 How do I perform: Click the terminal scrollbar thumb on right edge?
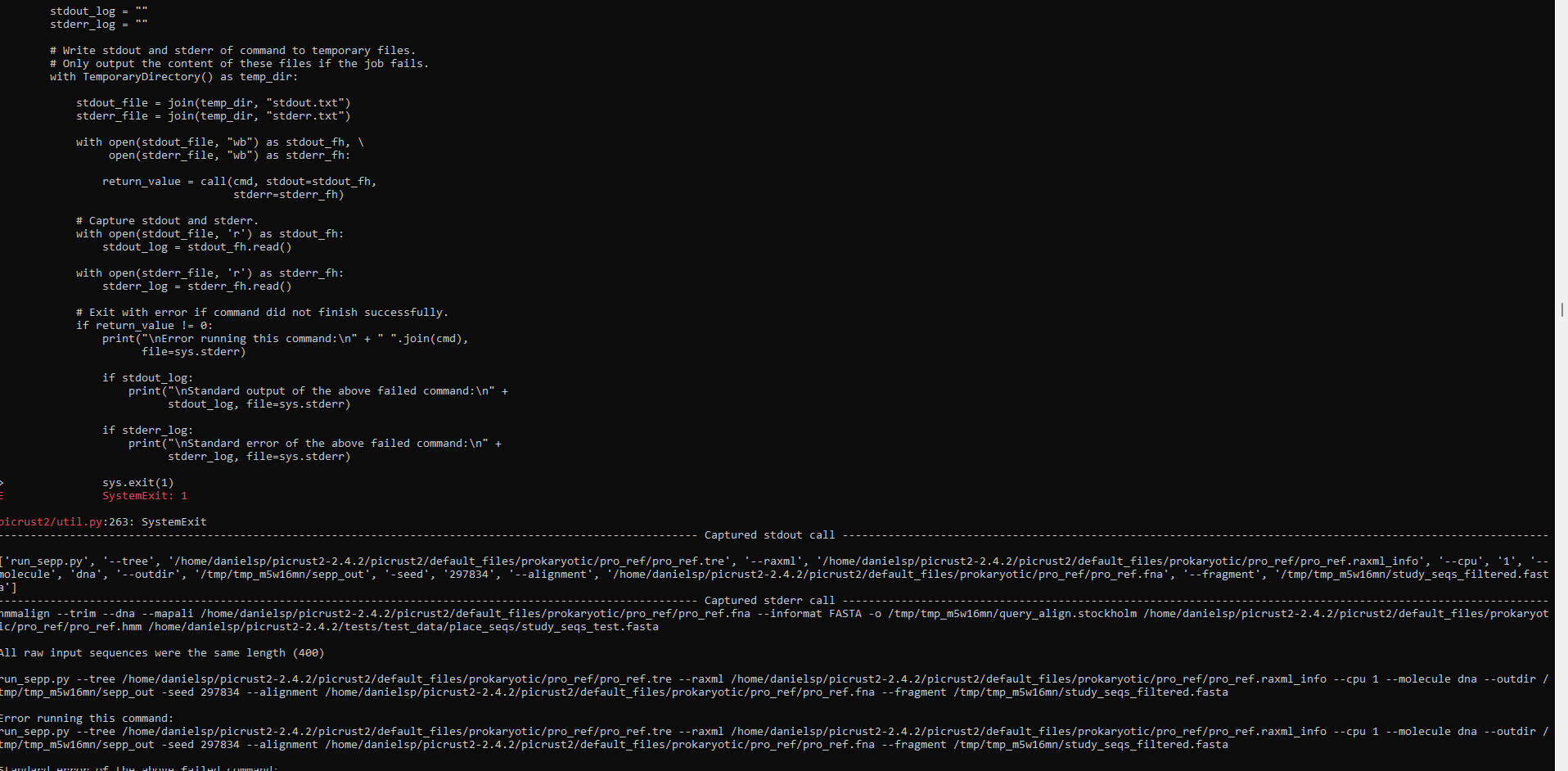point(1562,309)
